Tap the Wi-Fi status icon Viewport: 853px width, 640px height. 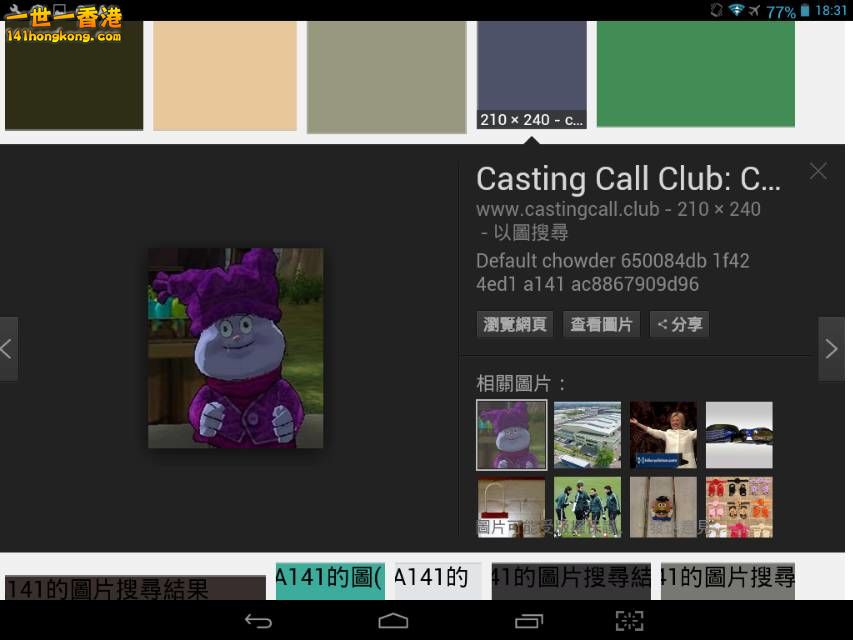click(736, 10)
